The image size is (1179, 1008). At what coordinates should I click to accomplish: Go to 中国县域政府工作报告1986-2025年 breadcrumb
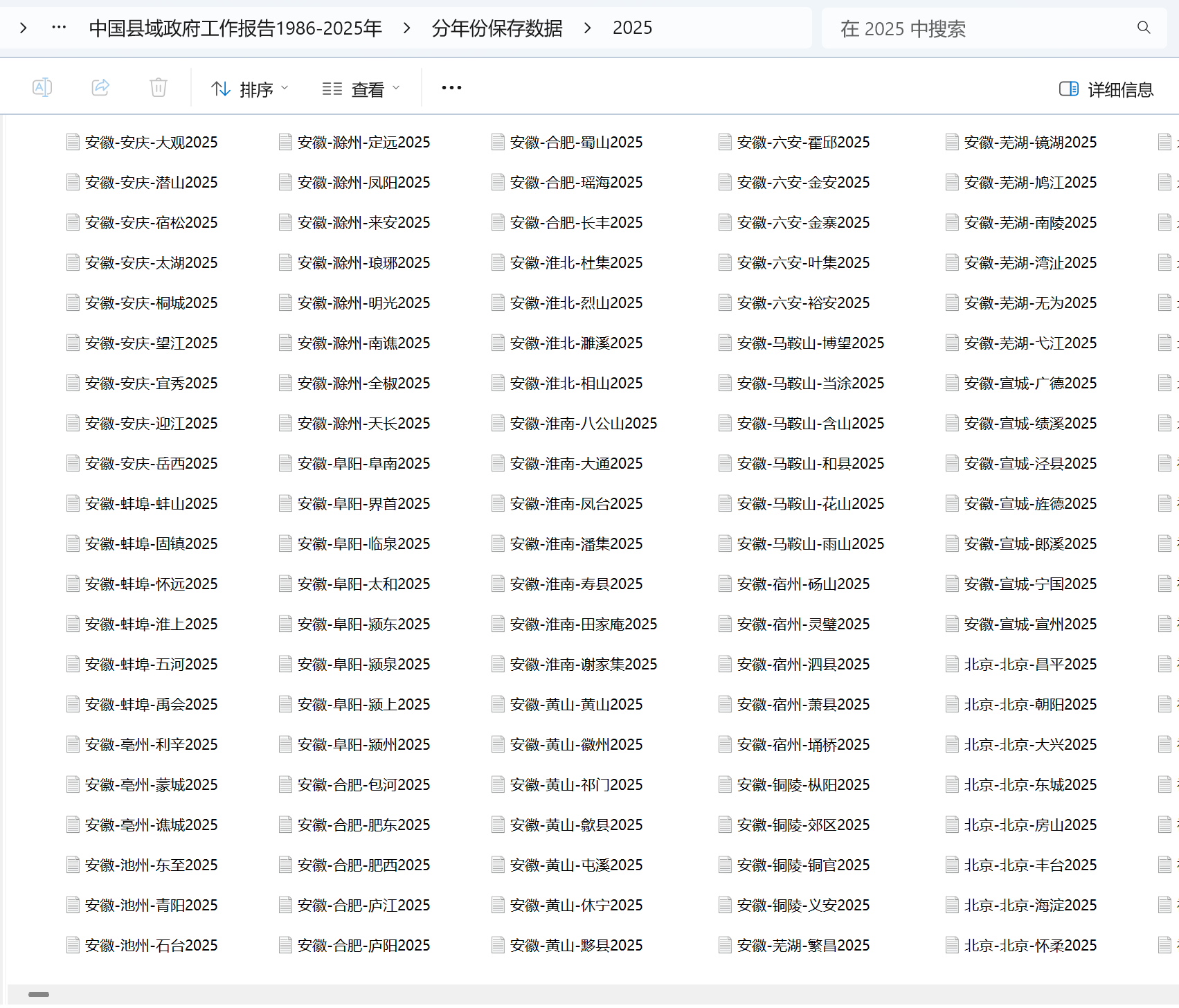click(235, 28)
